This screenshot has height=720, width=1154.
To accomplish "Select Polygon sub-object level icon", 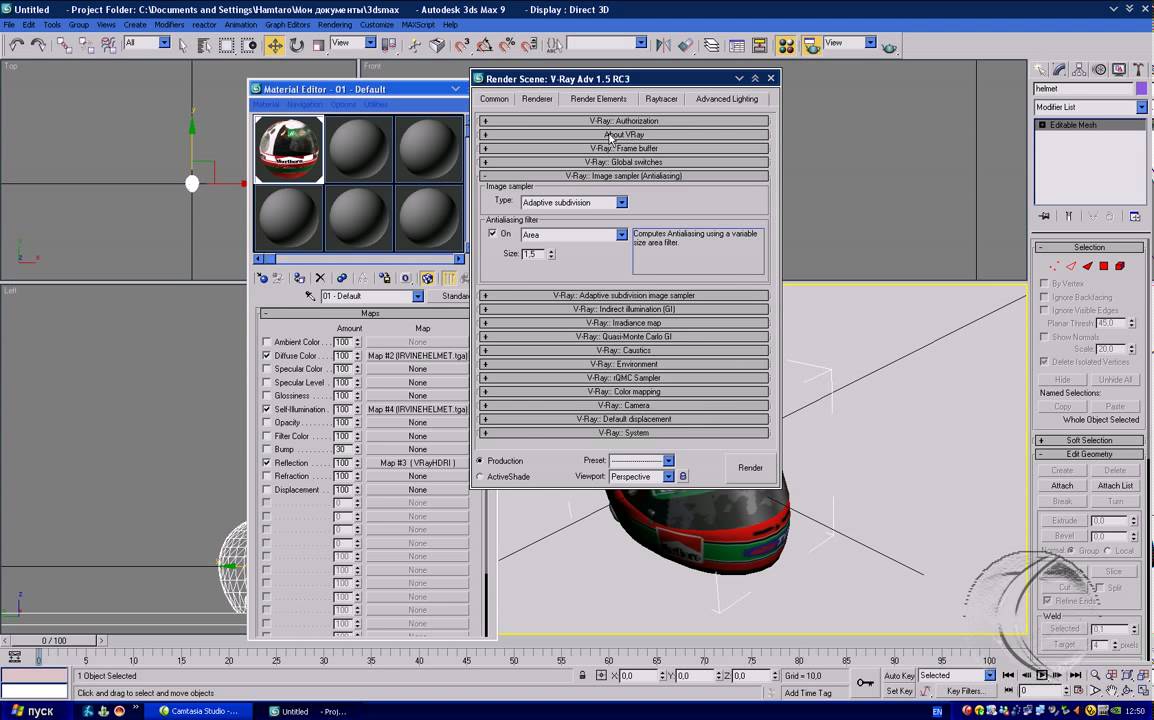I will pos(1104,266).
